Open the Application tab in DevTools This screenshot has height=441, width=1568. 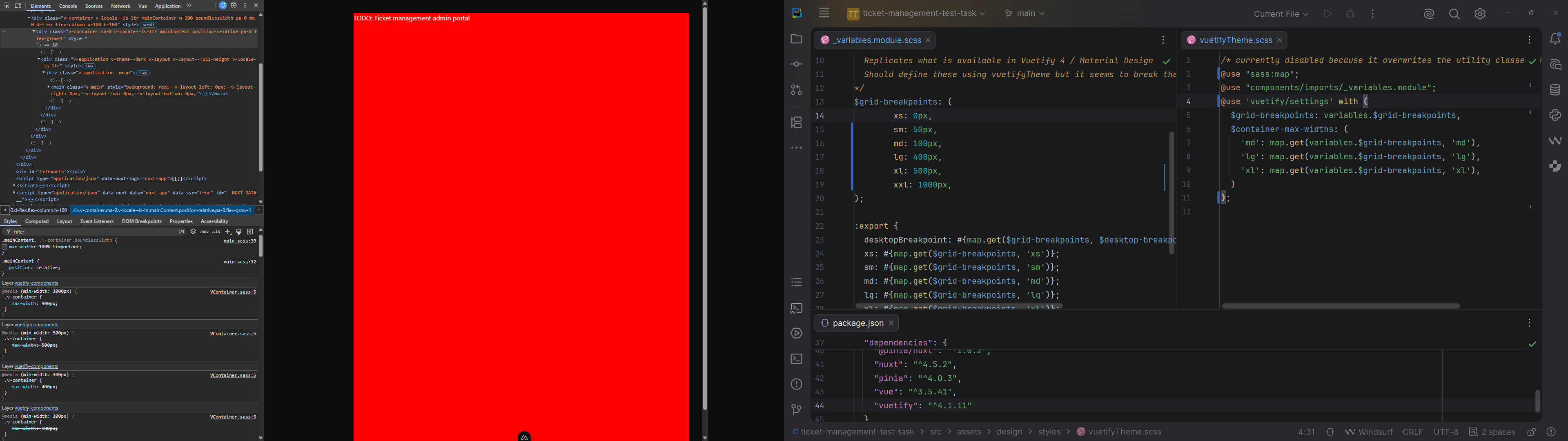(x=168, y=6)
